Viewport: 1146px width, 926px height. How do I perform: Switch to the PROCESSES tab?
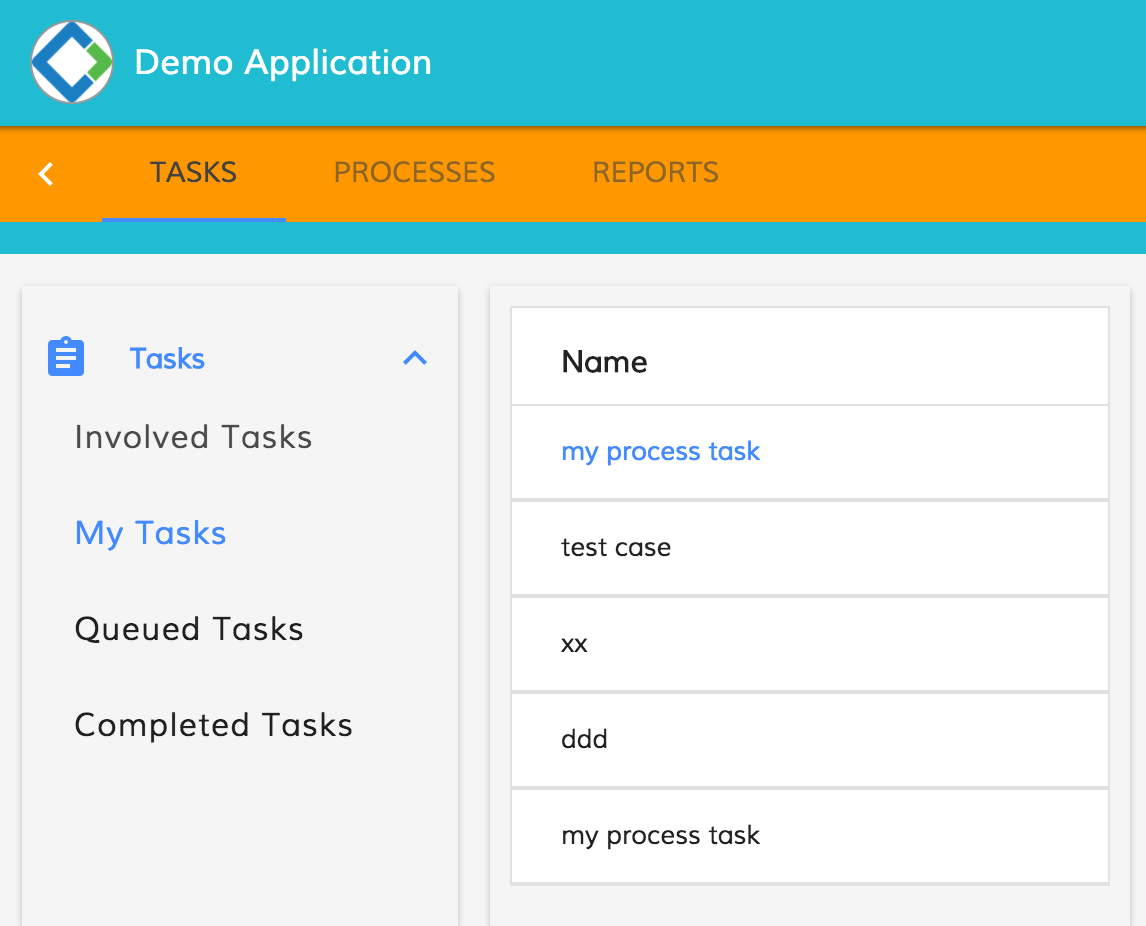point(414,173)
